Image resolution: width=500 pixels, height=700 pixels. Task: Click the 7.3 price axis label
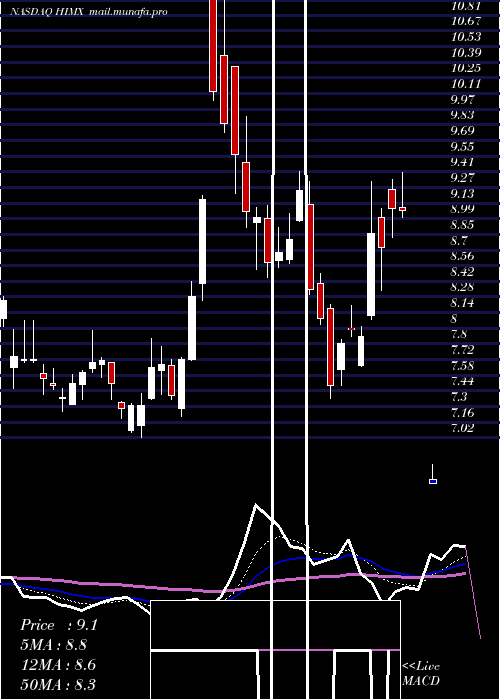[460, 396]
